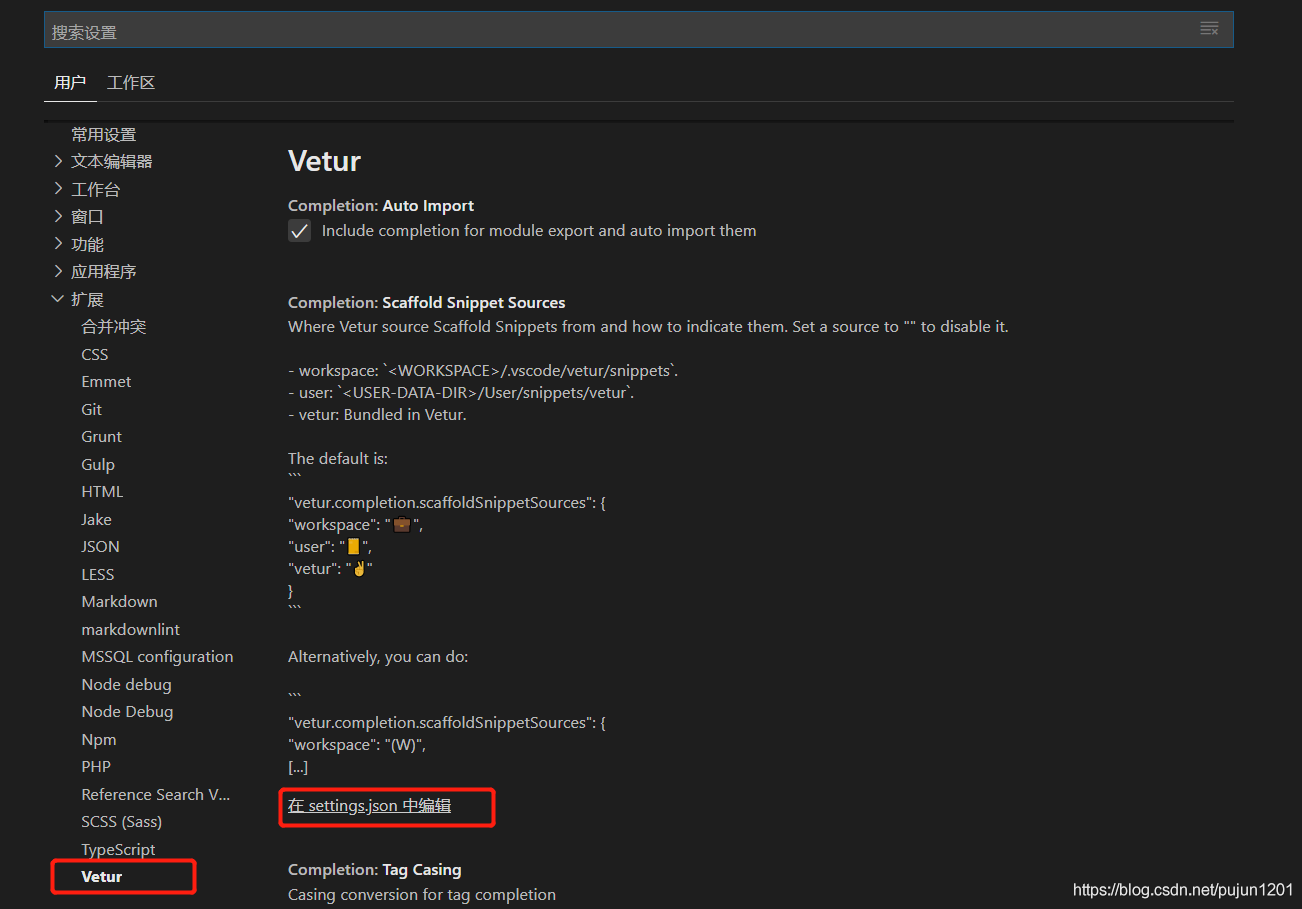Screen dimensions: 1302x909
Task: Clear the settings search filter icon
Action: (x=1209, y=28)
